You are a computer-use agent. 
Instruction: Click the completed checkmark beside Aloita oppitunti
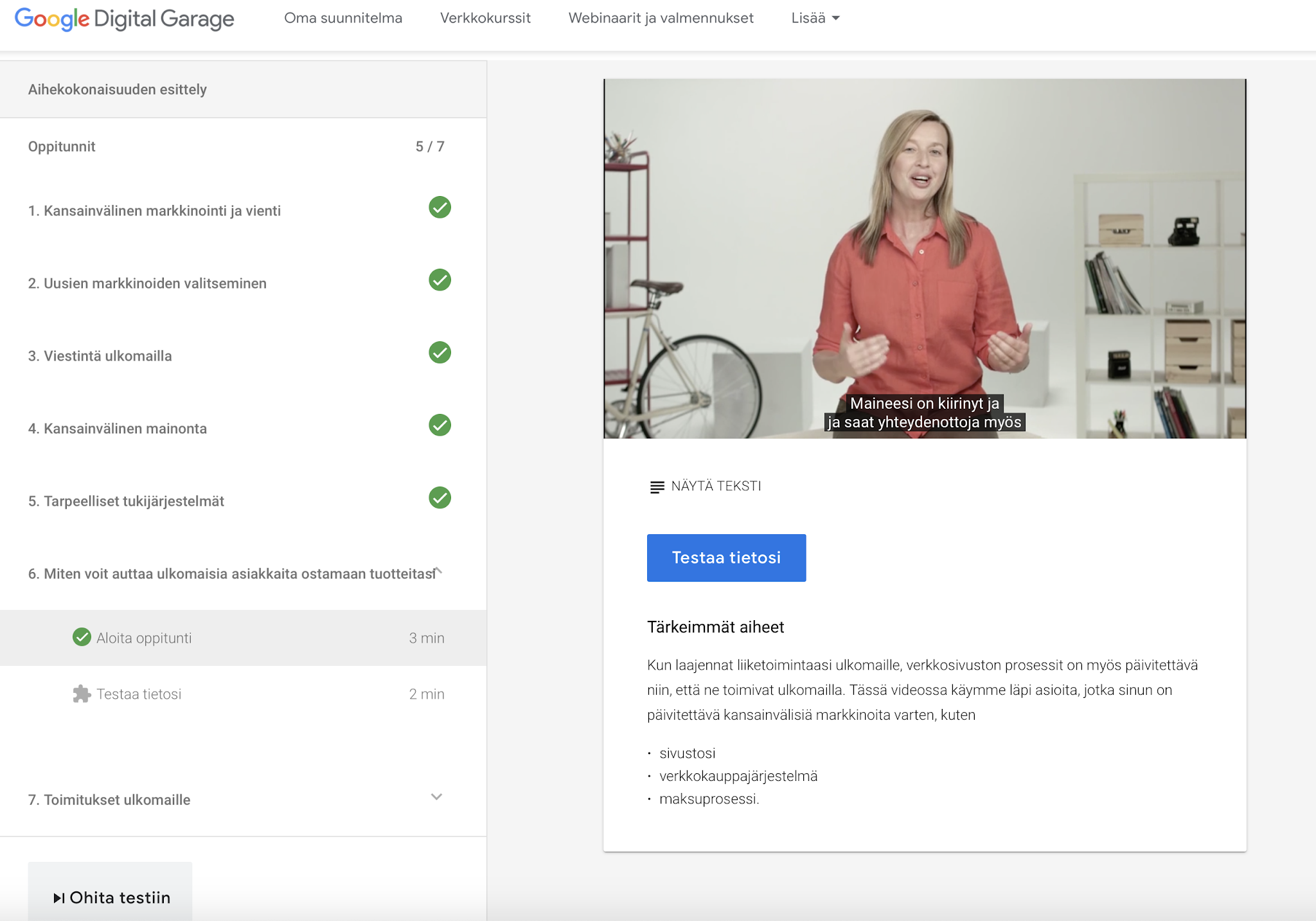[x=82, y=637]
